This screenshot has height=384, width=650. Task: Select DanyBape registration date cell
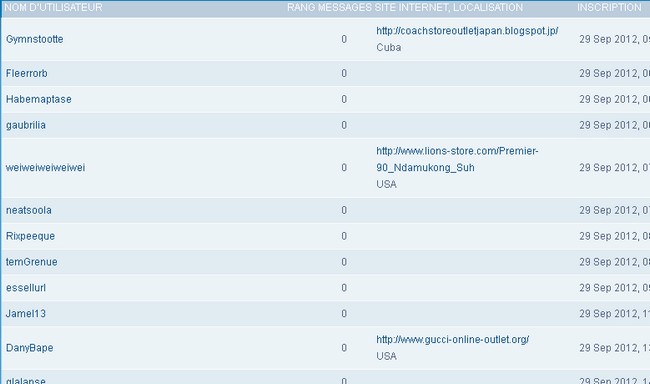click(x=614, y=348)
